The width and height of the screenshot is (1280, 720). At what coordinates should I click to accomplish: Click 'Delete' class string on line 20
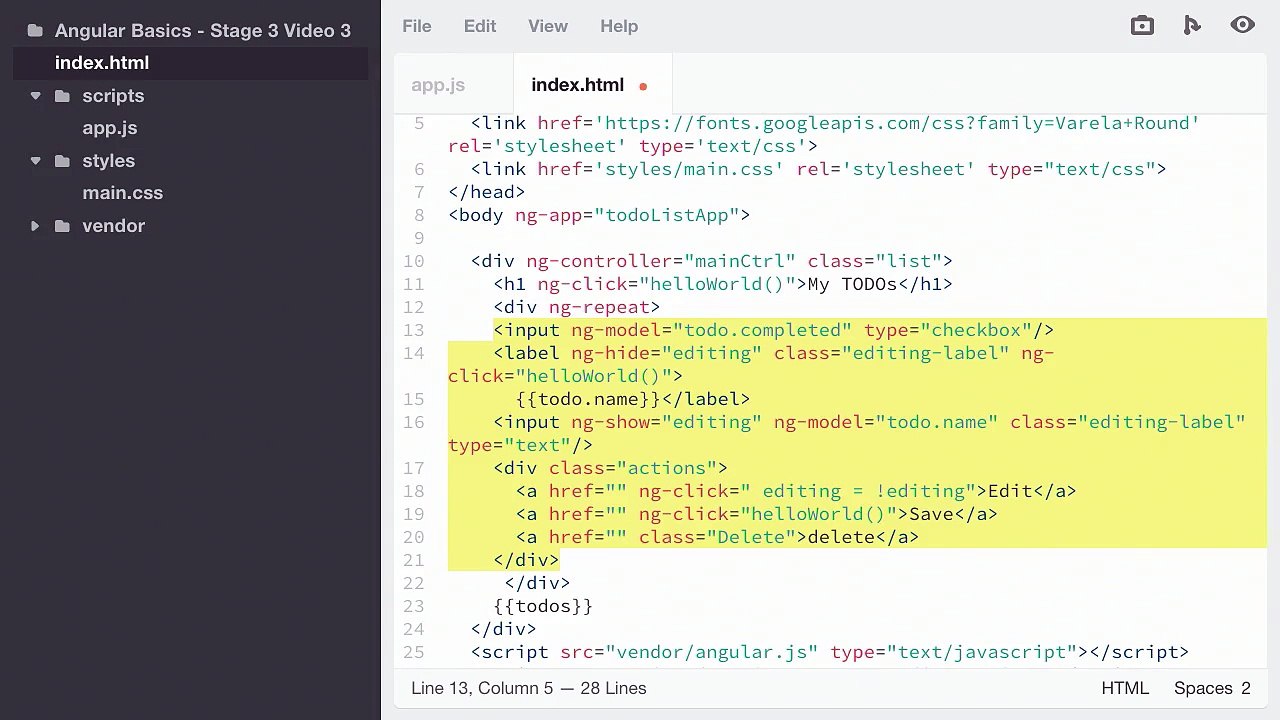point(751,537)
